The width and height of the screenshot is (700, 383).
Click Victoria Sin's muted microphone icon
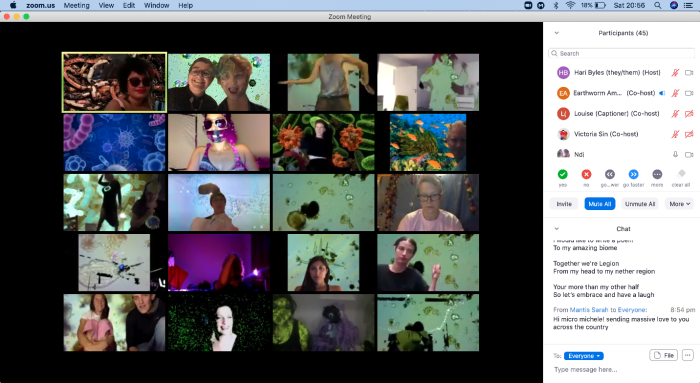(x=675, y=134)
